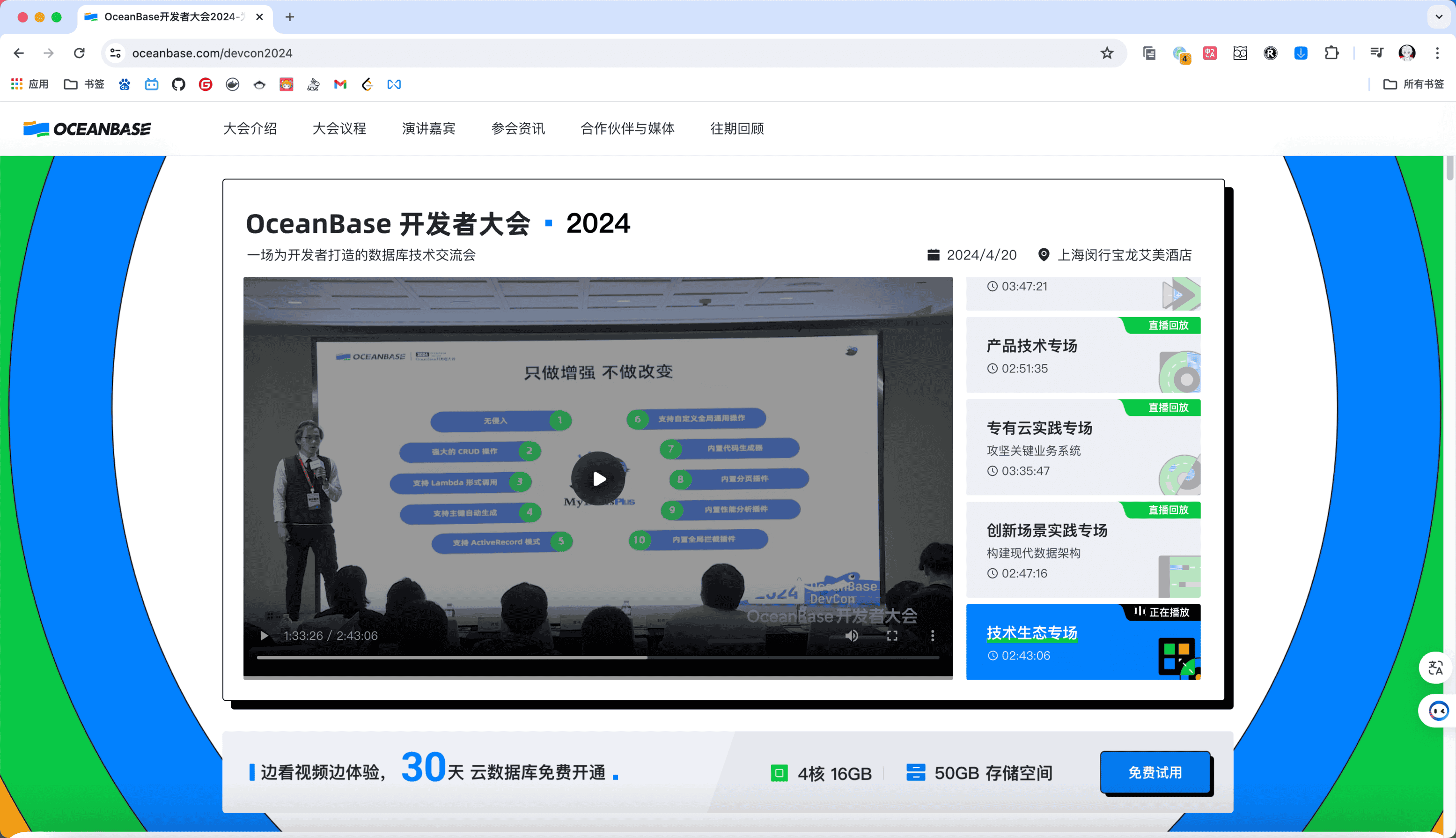The height and width of the screenshot is (838, 1456).
Task: Click the OceanBase logo
Action: point(87,128)
